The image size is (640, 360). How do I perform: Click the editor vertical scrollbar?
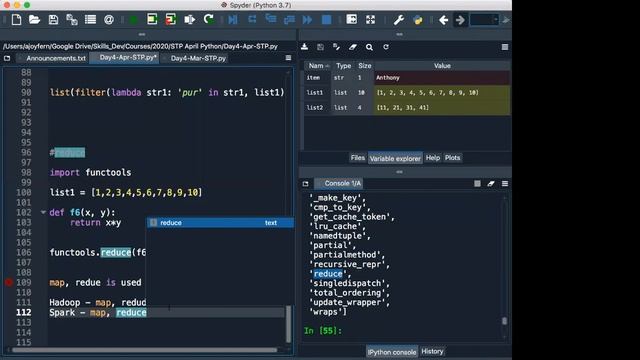click(289, 324)
